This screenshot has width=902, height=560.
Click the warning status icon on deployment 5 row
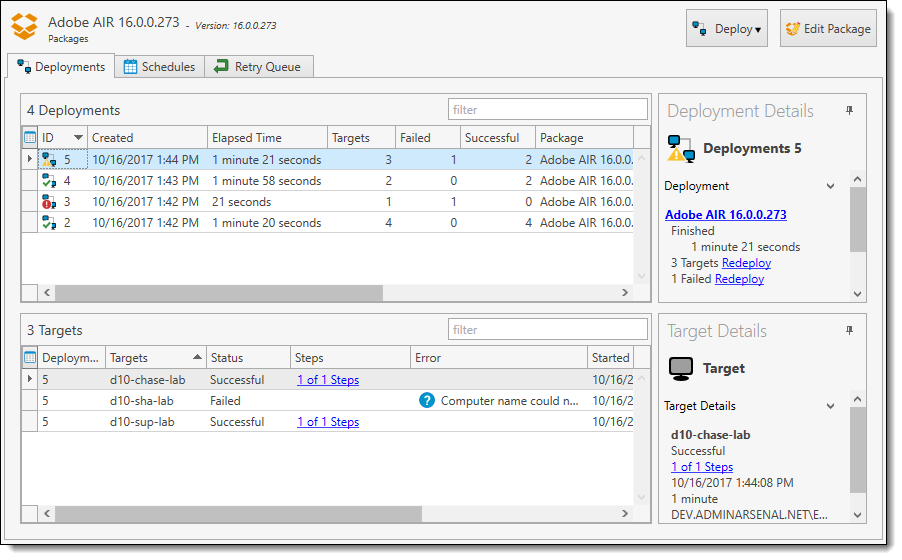click(x=49, y=159)
